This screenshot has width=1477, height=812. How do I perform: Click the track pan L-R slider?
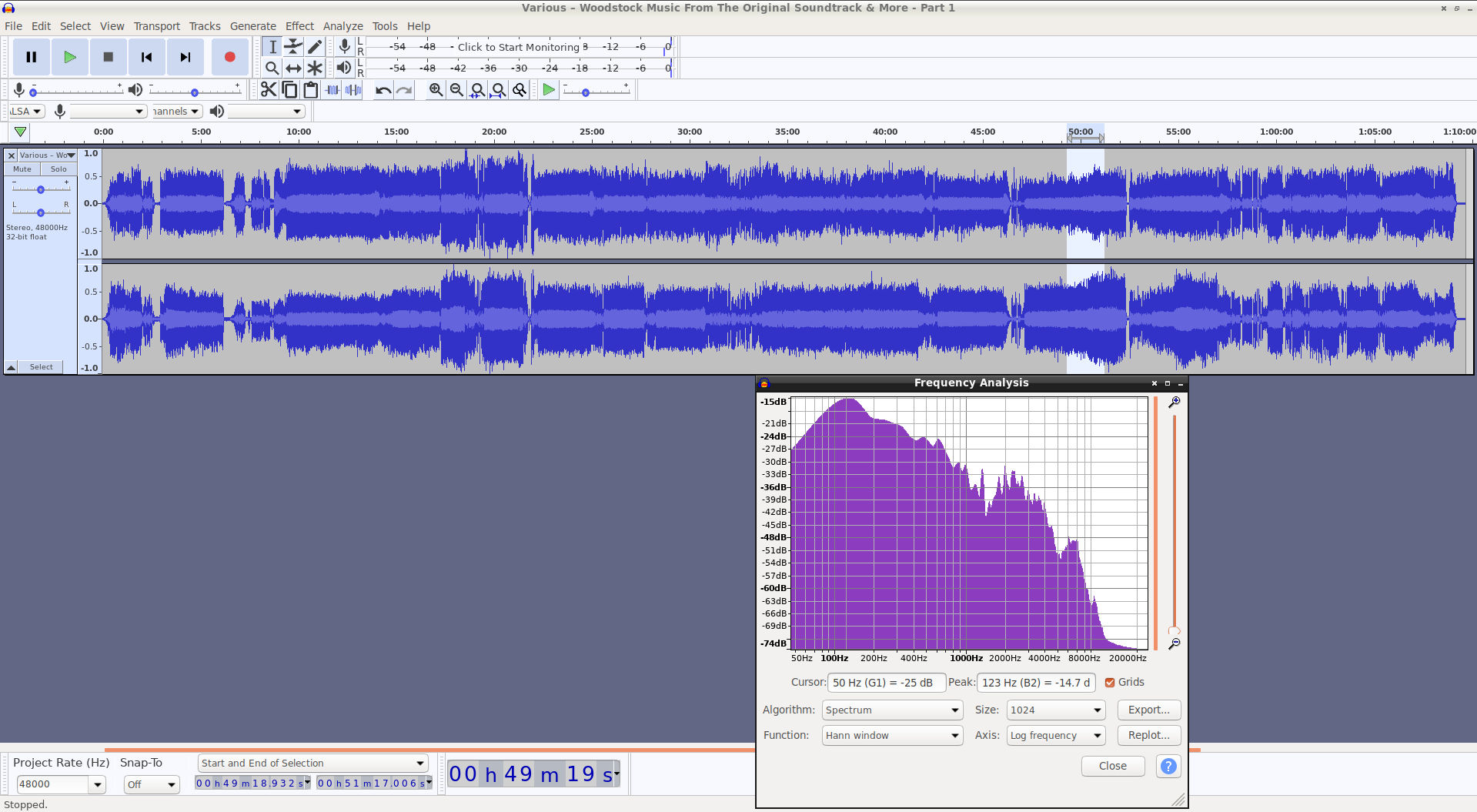41,212
